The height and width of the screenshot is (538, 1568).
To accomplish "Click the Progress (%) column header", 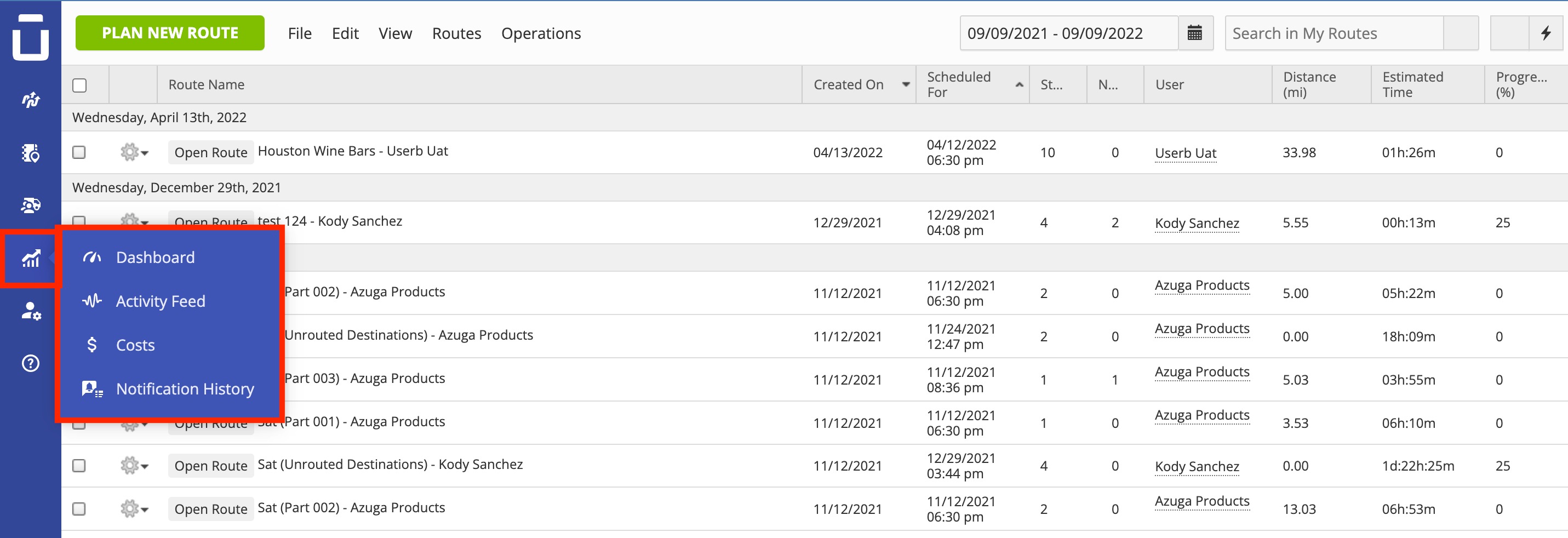I will click(1526, 84).
